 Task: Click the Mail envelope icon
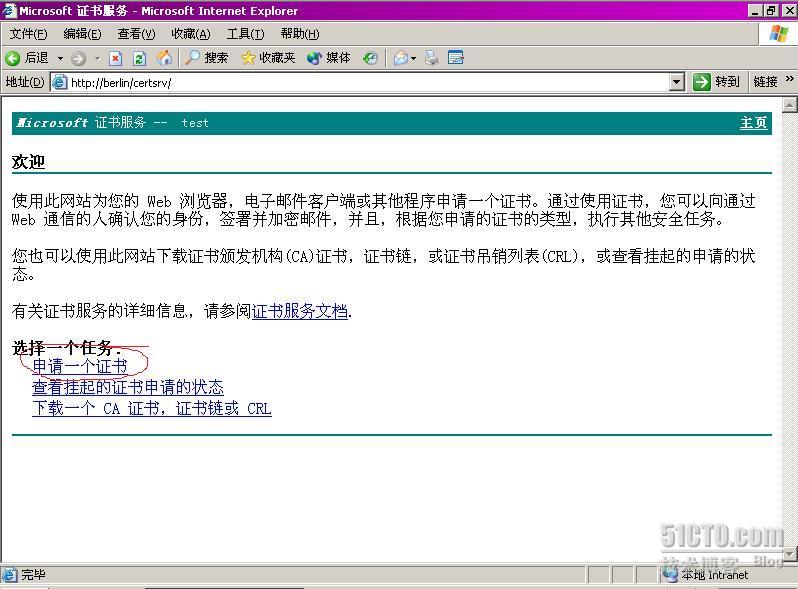(401, 58)
